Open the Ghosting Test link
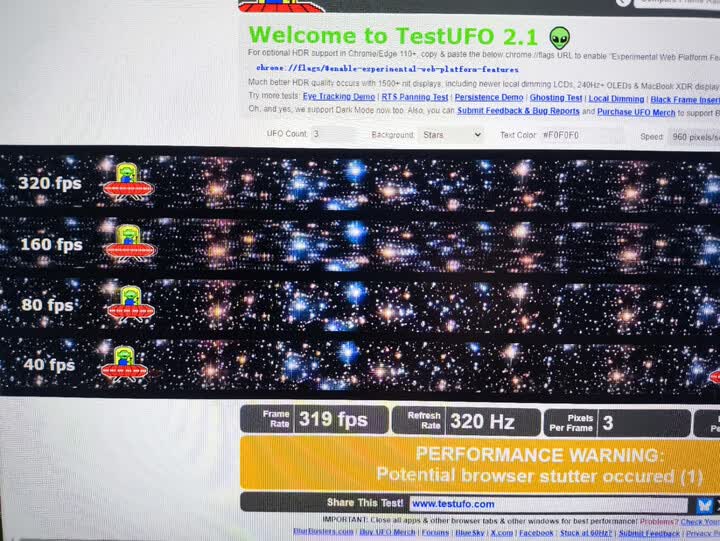 click(x=556, y=98)
